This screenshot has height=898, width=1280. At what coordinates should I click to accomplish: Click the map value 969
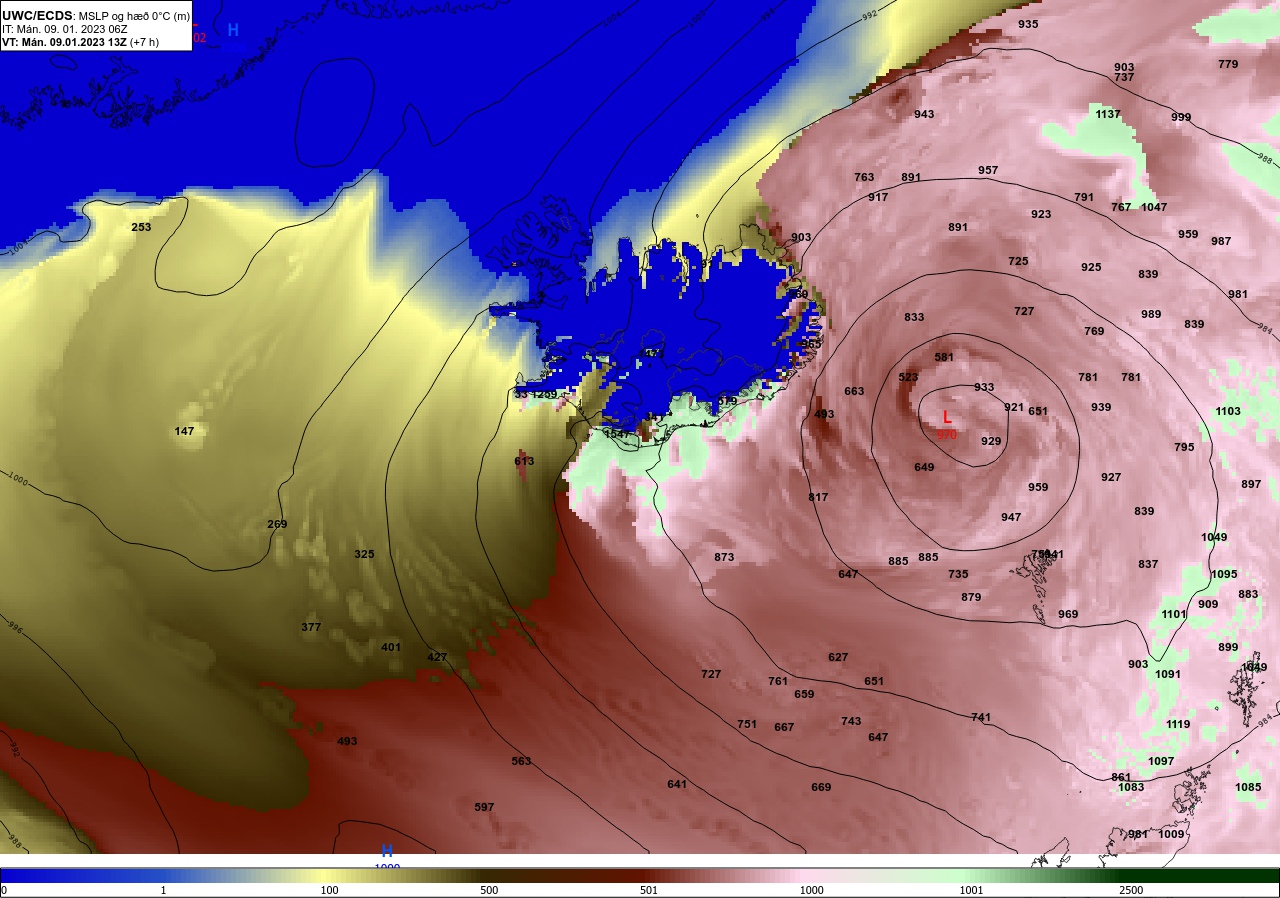pos(1068,614)
